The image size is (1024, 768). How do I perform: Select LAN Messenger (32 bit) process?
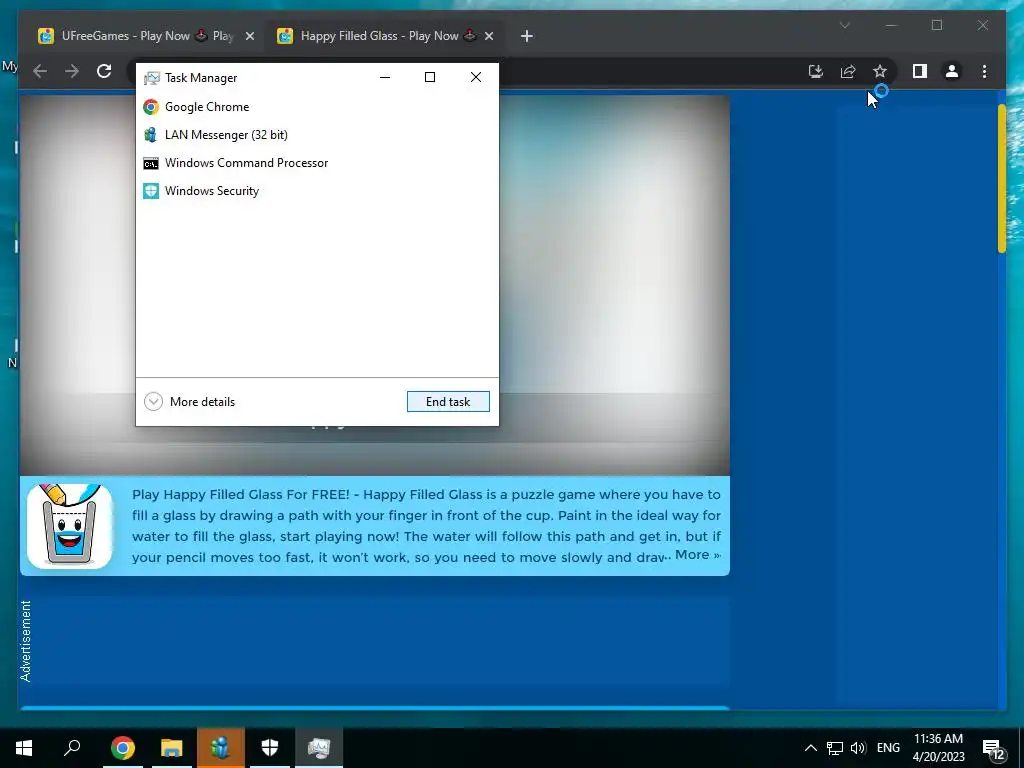pyautogui.click(x=317, y=135)
